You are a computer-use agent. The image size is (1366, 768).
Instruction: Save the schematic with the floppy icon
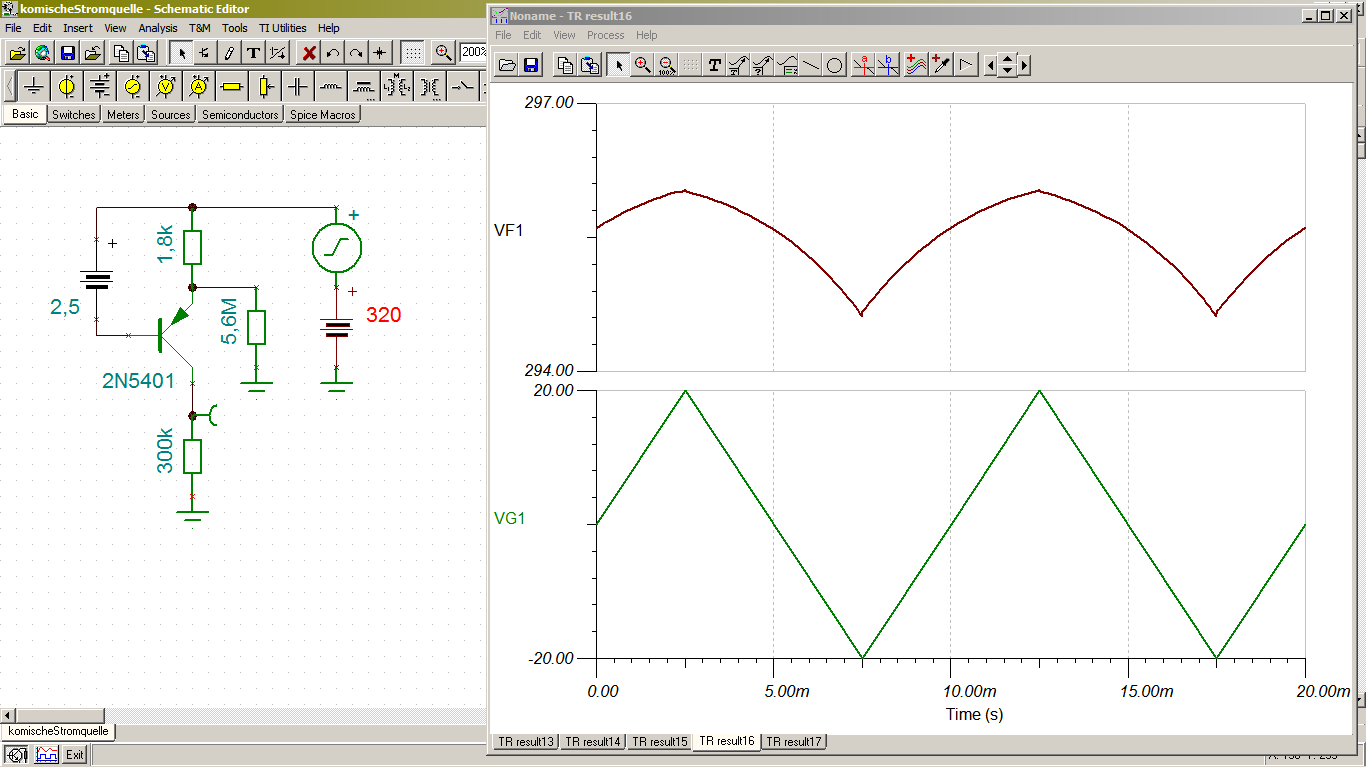[68, 53]
